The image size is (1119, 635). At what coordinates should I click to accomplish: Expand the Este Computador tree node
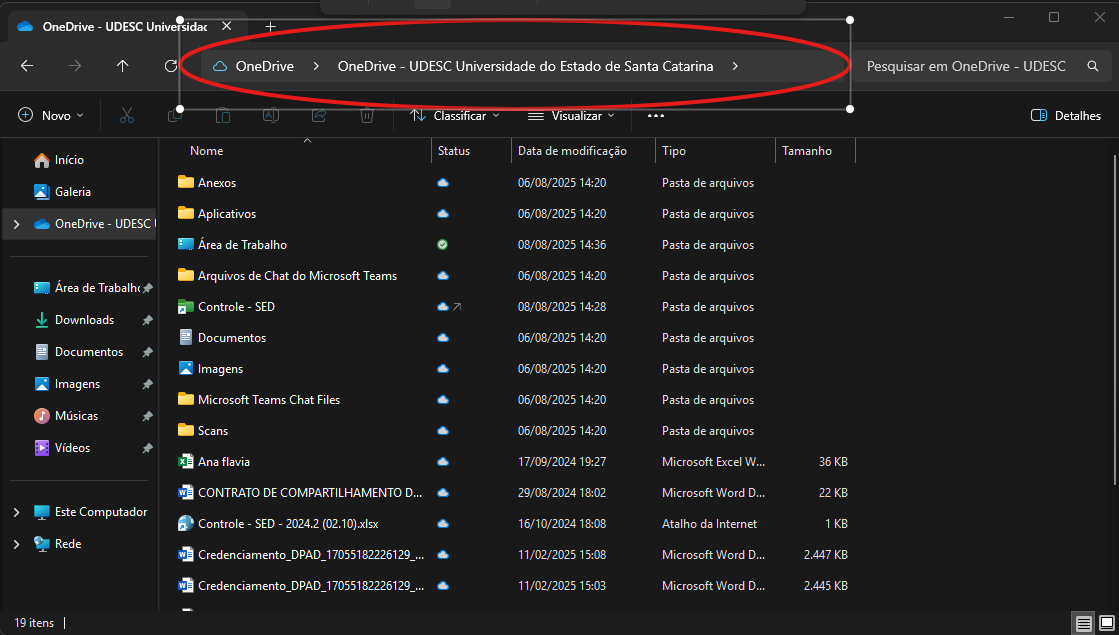click(x=16, y=512)
